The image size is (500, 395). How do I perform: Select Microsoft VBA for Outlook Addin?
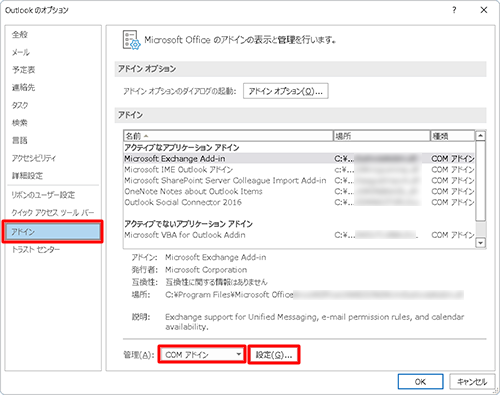(x=299, y=235)
